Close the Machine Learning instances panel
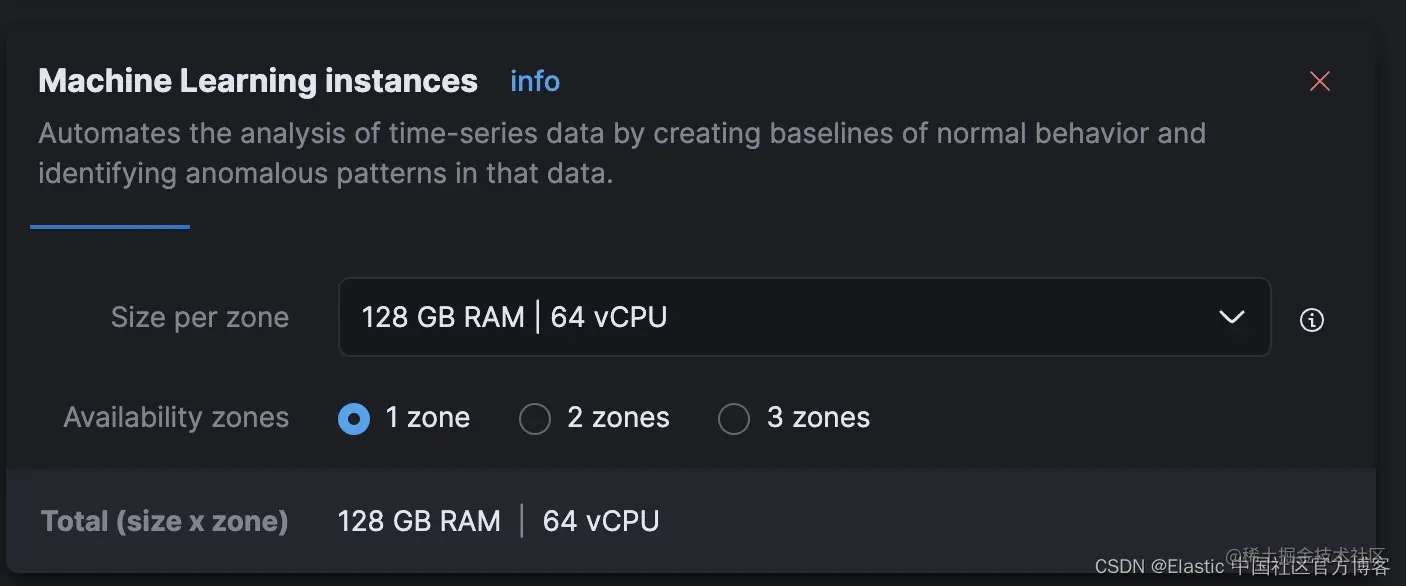 pos(1320,82)
